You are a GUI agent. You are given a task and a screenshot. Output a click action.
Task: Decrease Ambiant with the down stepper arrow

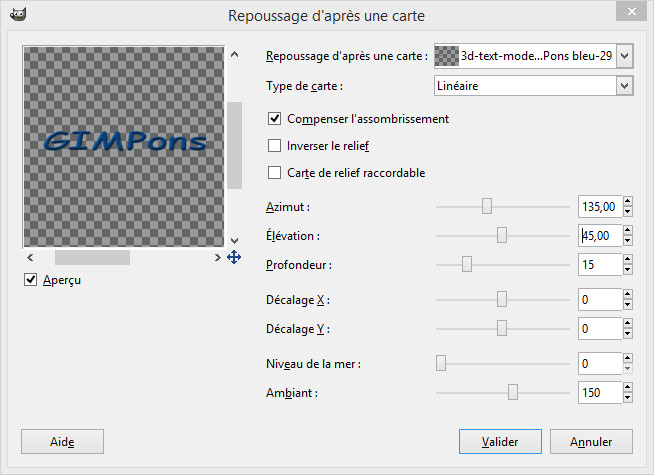point(628,398)
